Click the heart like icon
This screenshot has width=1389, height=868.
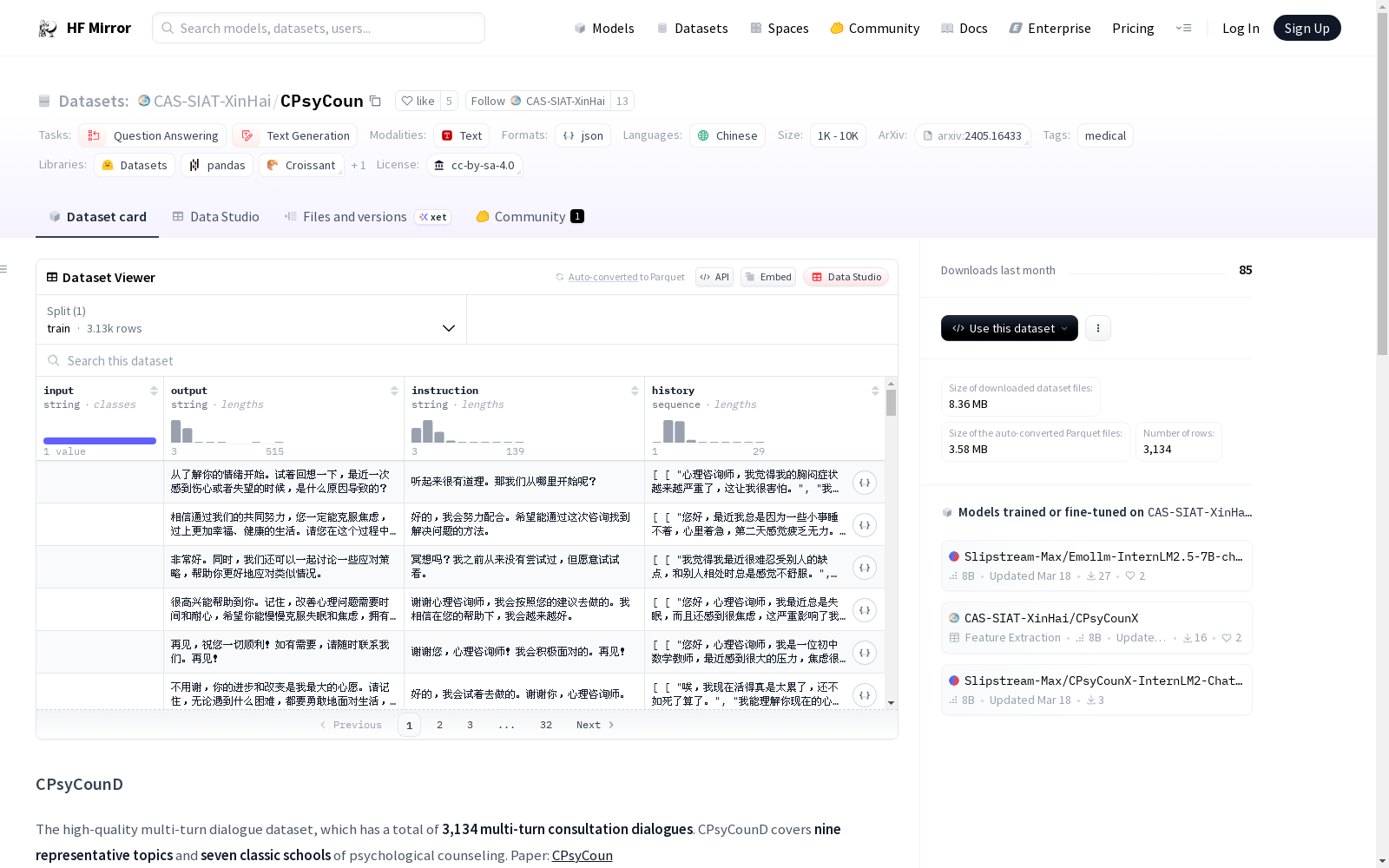coord(406,101)
